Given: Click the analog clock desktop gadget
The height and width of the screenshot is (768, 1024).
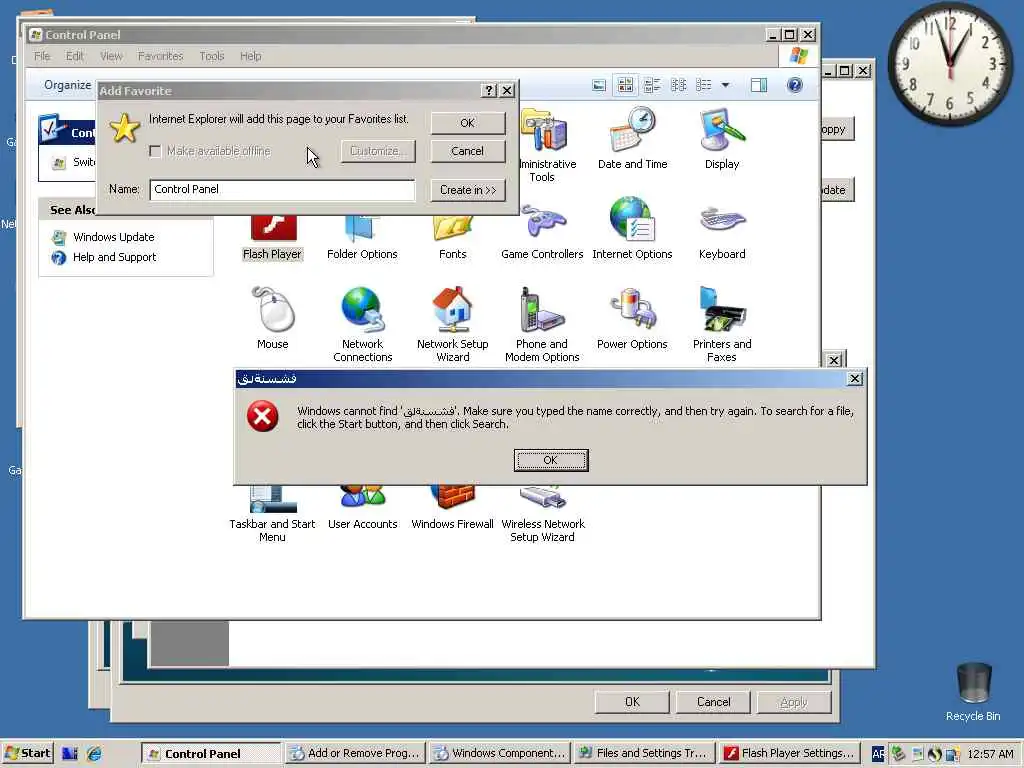Looking at the screenshot, I should 950,63.
